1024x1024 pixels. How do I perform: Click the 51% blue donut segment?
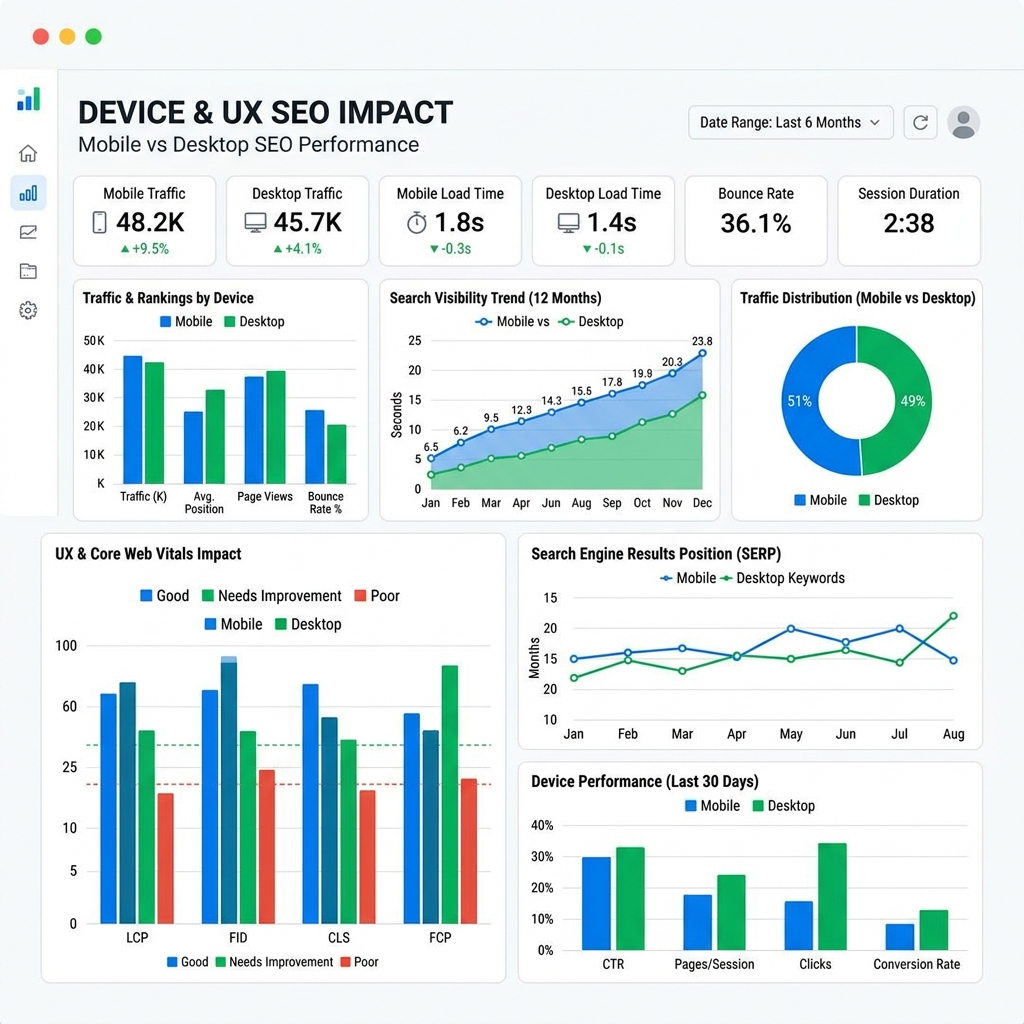(799, 401)
